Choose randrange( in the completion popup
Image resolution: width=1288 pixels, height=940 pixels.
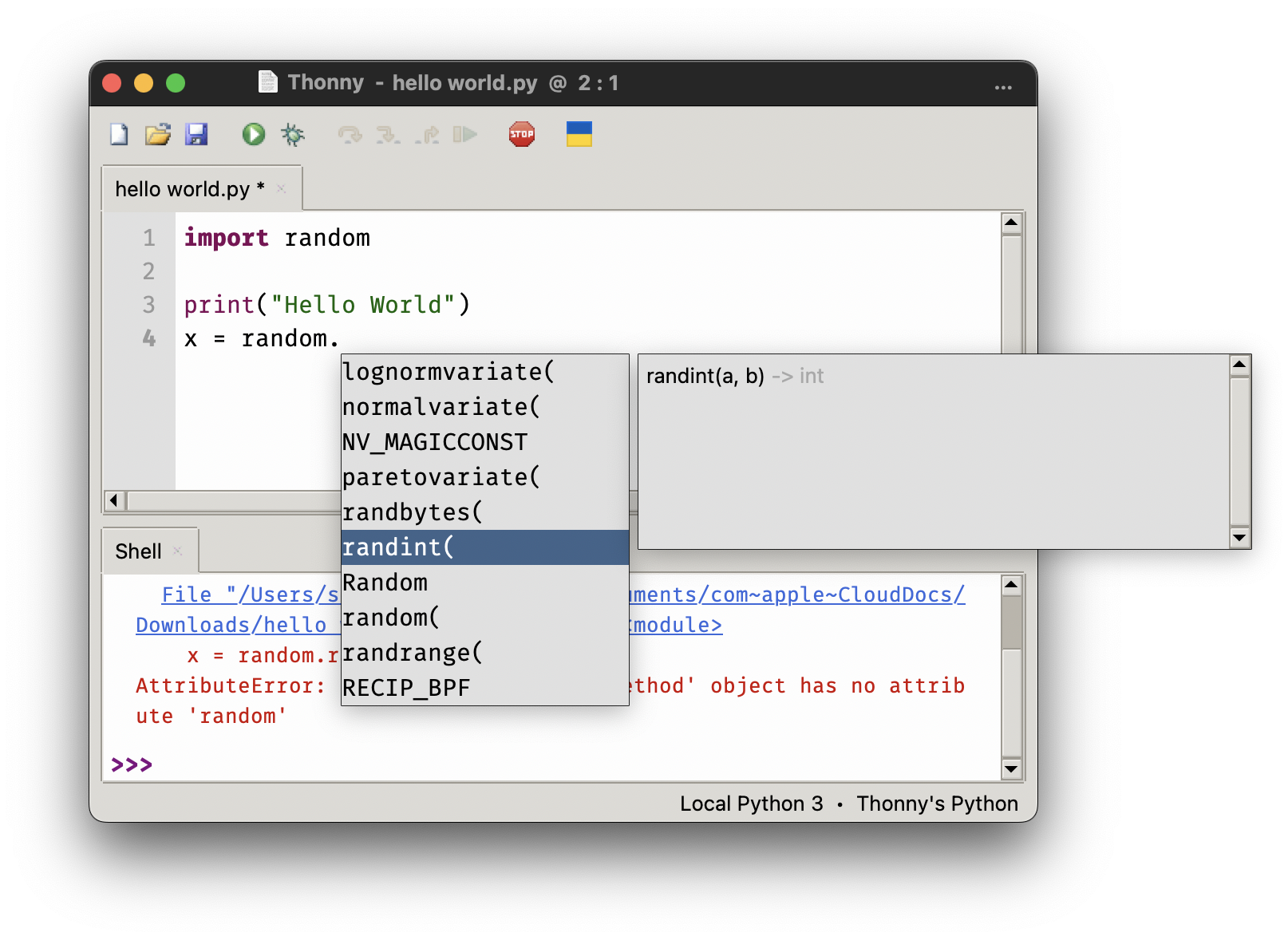[x=484, y=653]
